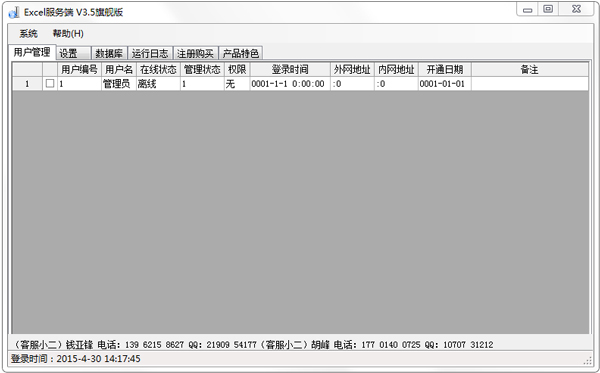600x373 pixels.
Task: Select the :0 cell under 内网地址
Action: [x=396, y=84]
